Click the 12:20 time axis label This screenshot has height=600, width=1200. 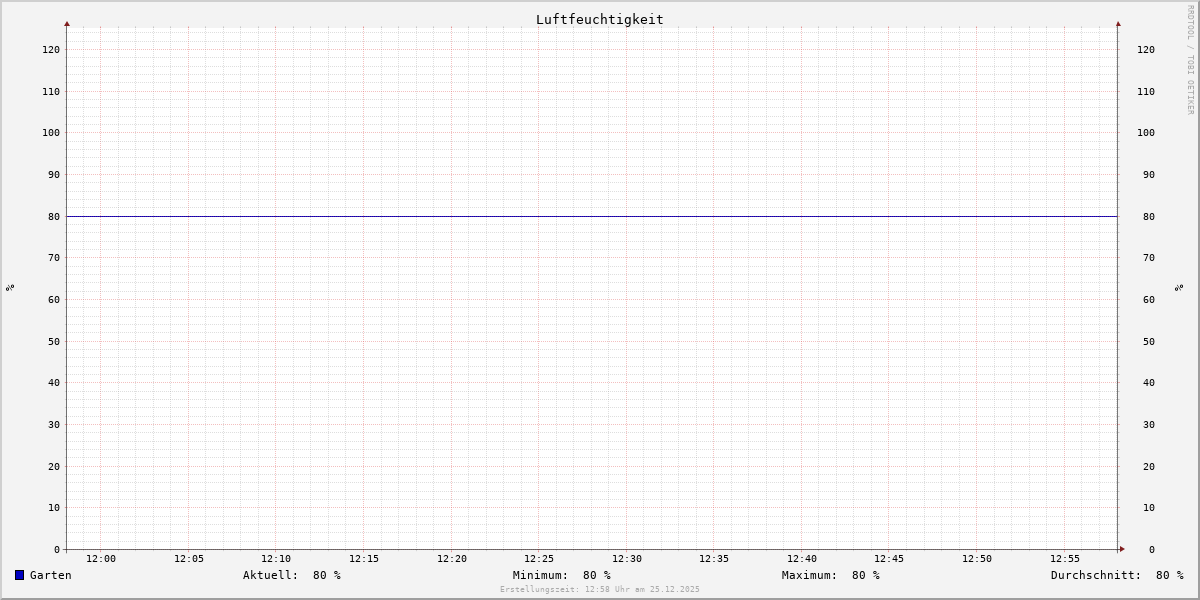[452, 558]
